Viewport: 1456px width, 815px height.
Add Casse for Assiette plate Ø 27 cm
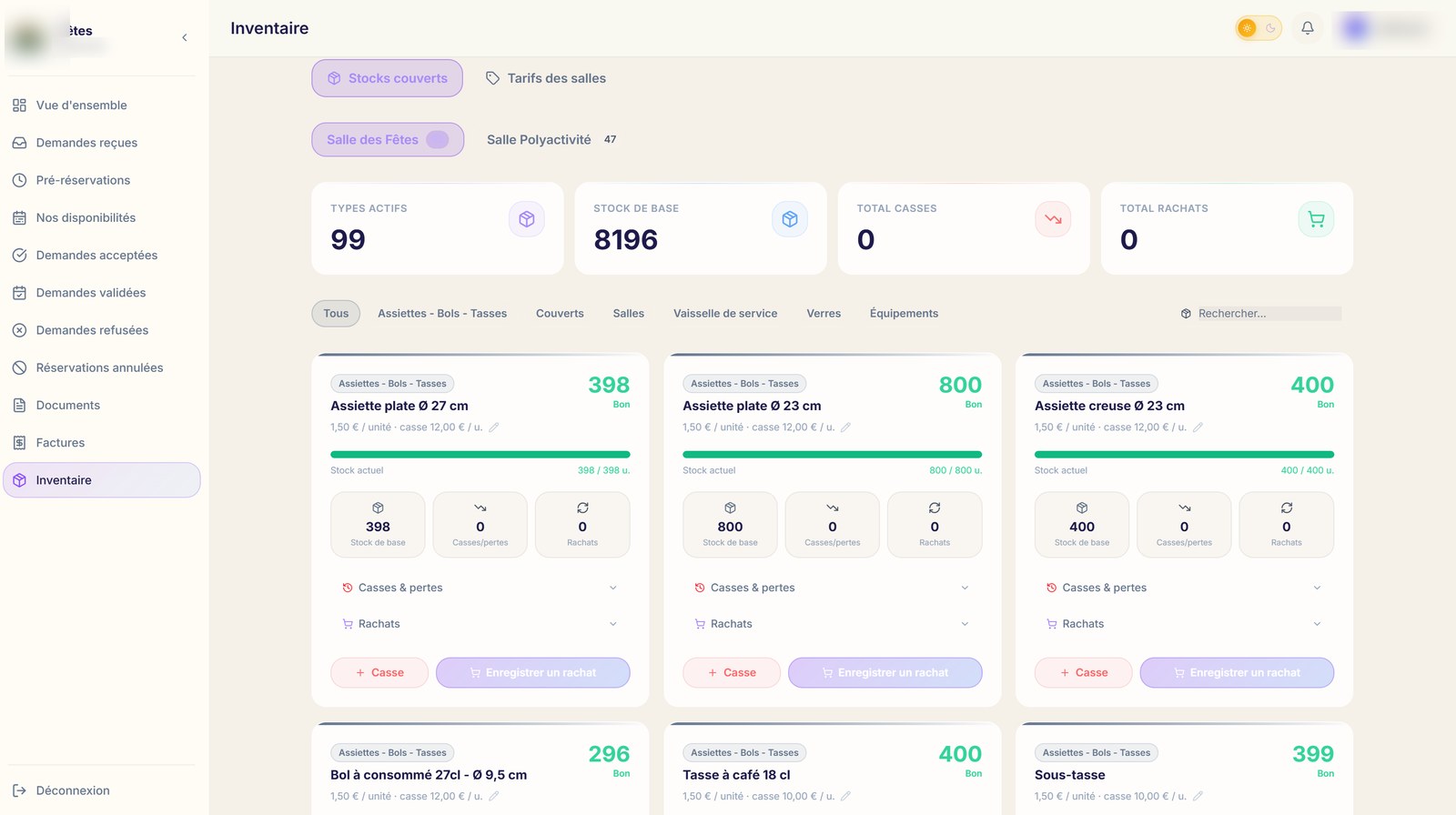tap(379, 673)
